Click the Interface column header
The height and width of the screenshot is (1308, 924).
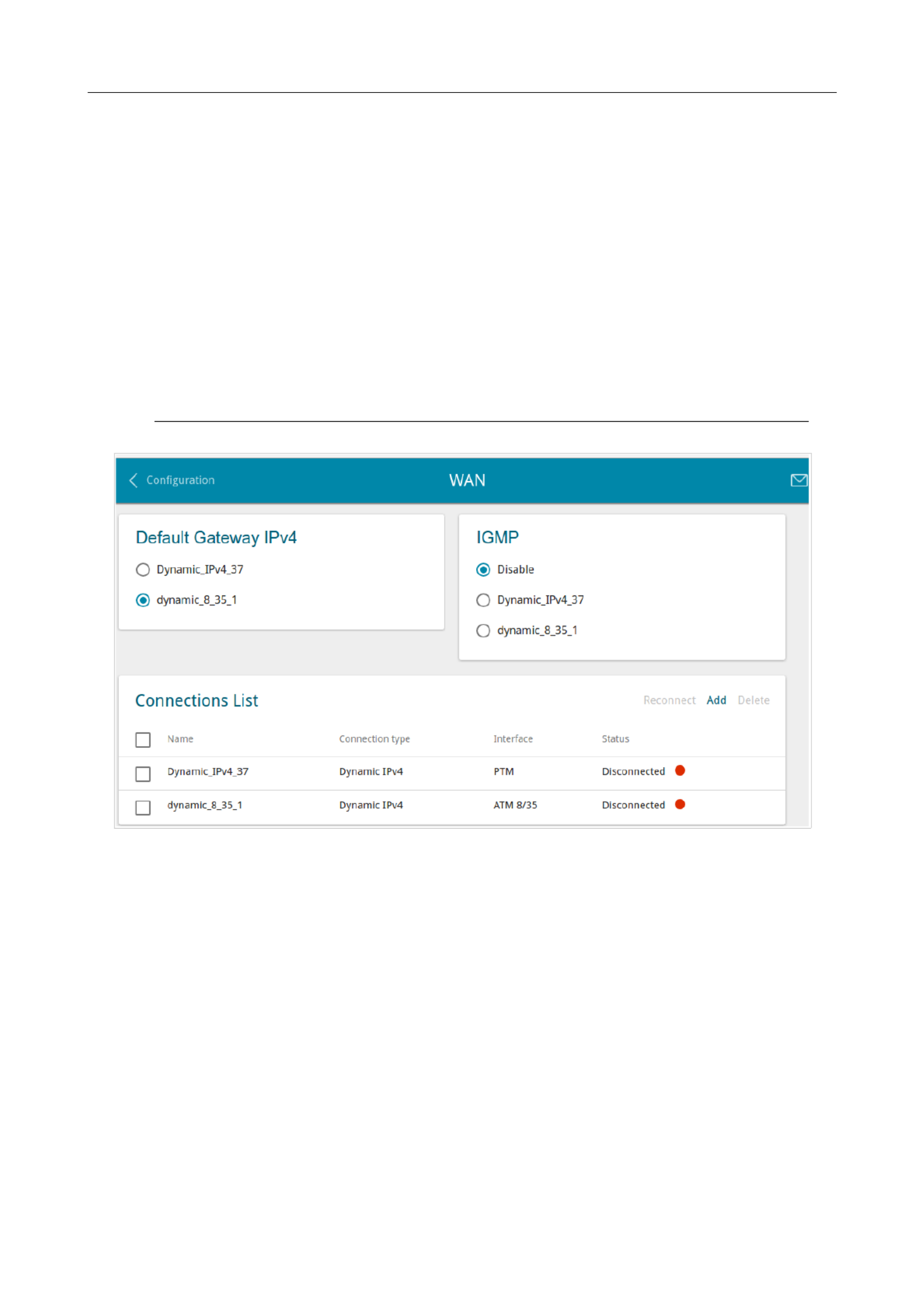point(513,739)
